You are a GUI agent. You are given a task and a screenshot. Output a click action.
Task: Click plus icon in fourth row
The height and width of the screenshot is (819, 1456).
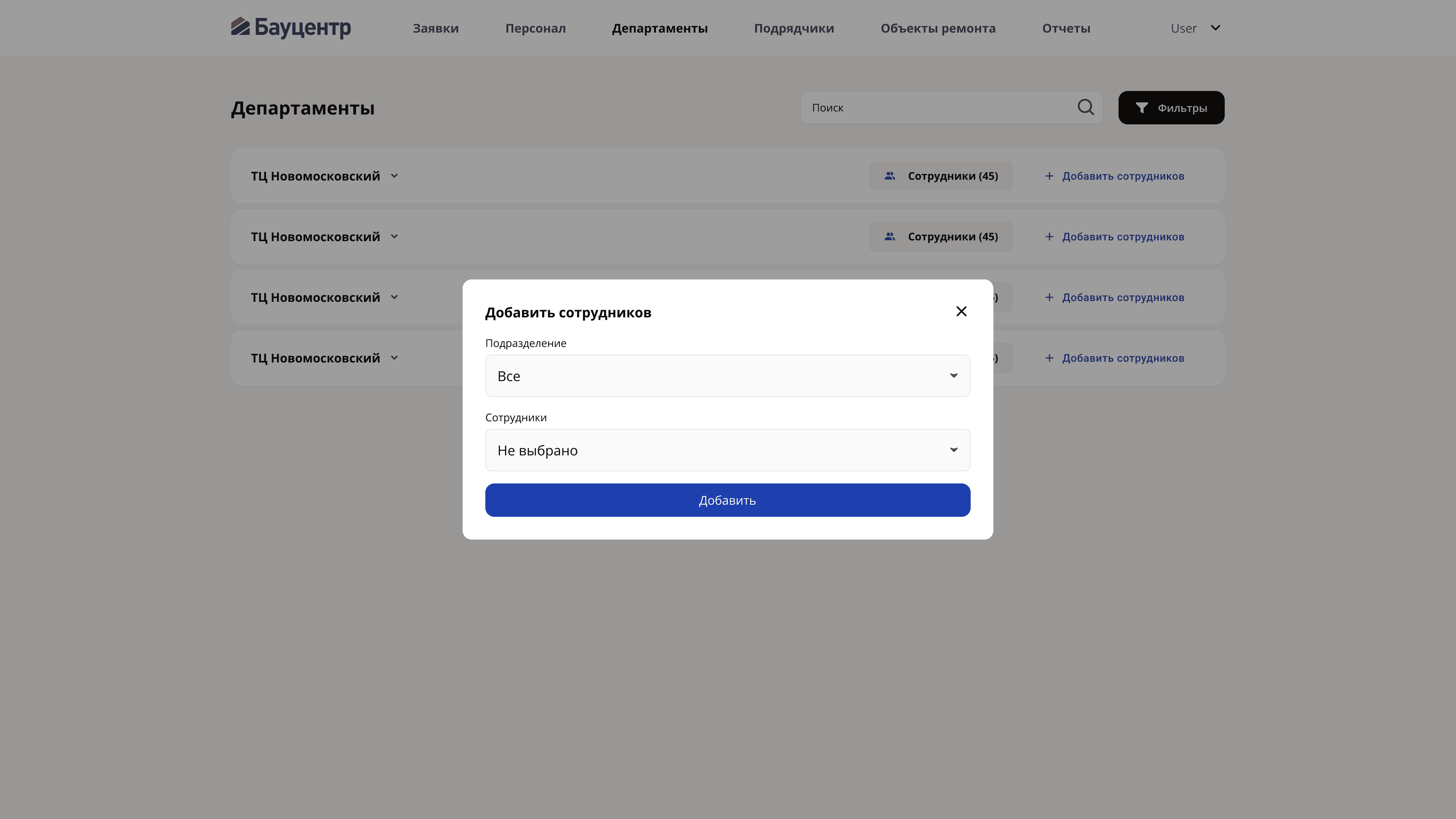pos(1049,358)
